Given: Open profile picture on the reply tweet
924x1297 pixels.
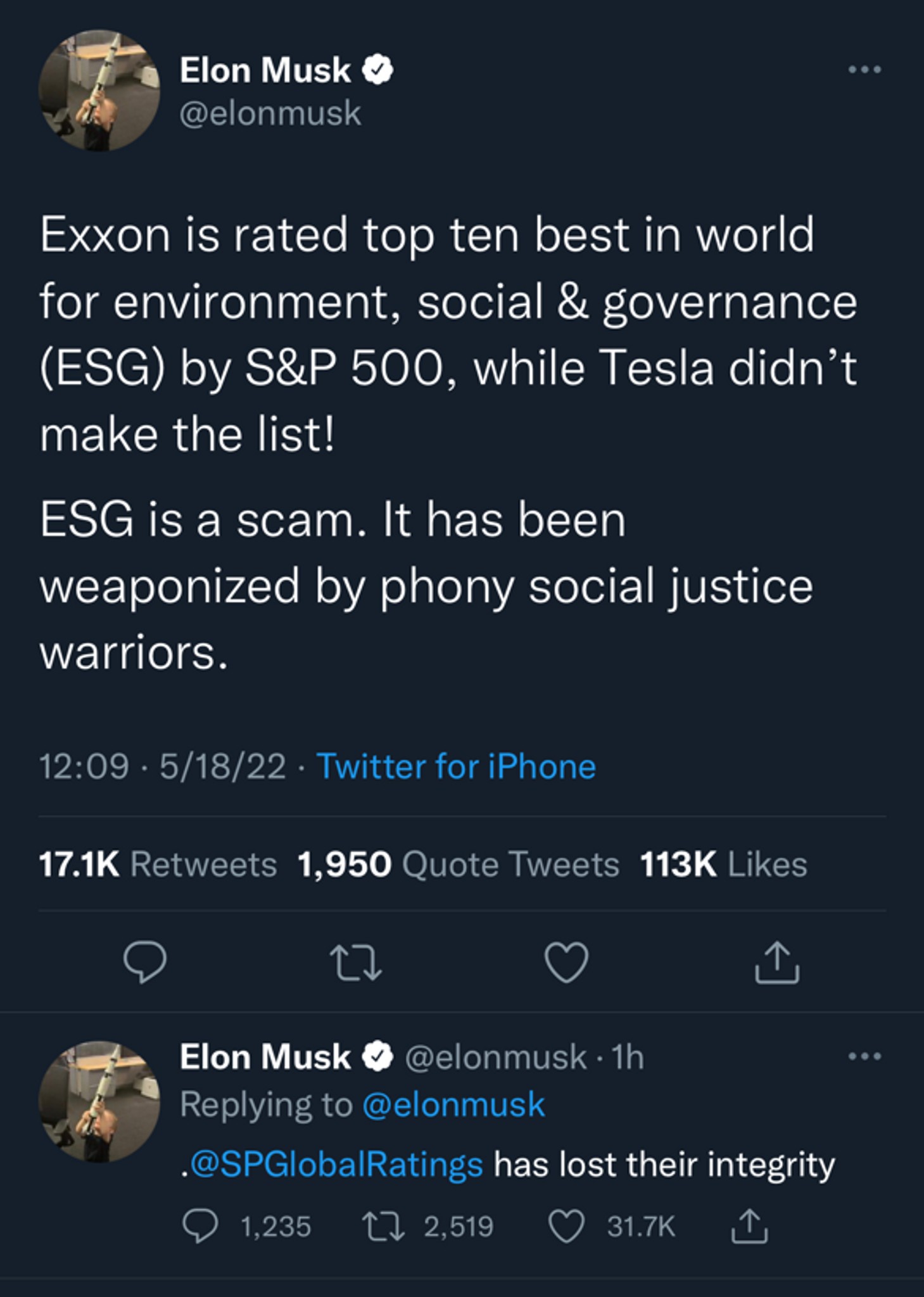Looking at the screenshot, I should coord(99,1102).
